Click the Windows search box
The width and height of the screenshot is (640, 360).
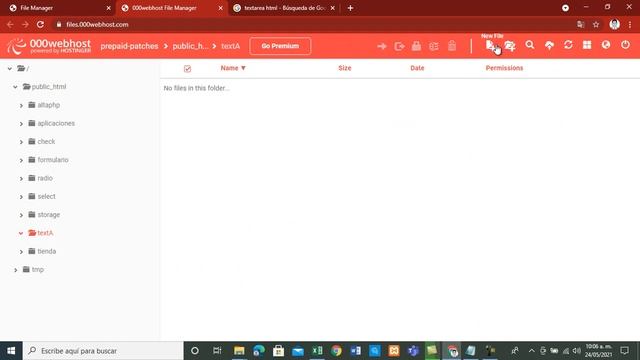(103, 351)
